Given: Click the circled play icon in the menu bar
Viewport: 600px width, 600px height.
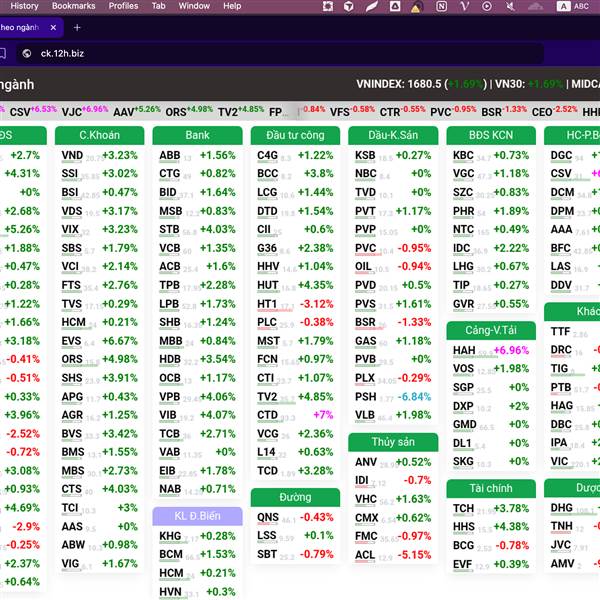Looking at the screenshot, I should click(487, 6).
